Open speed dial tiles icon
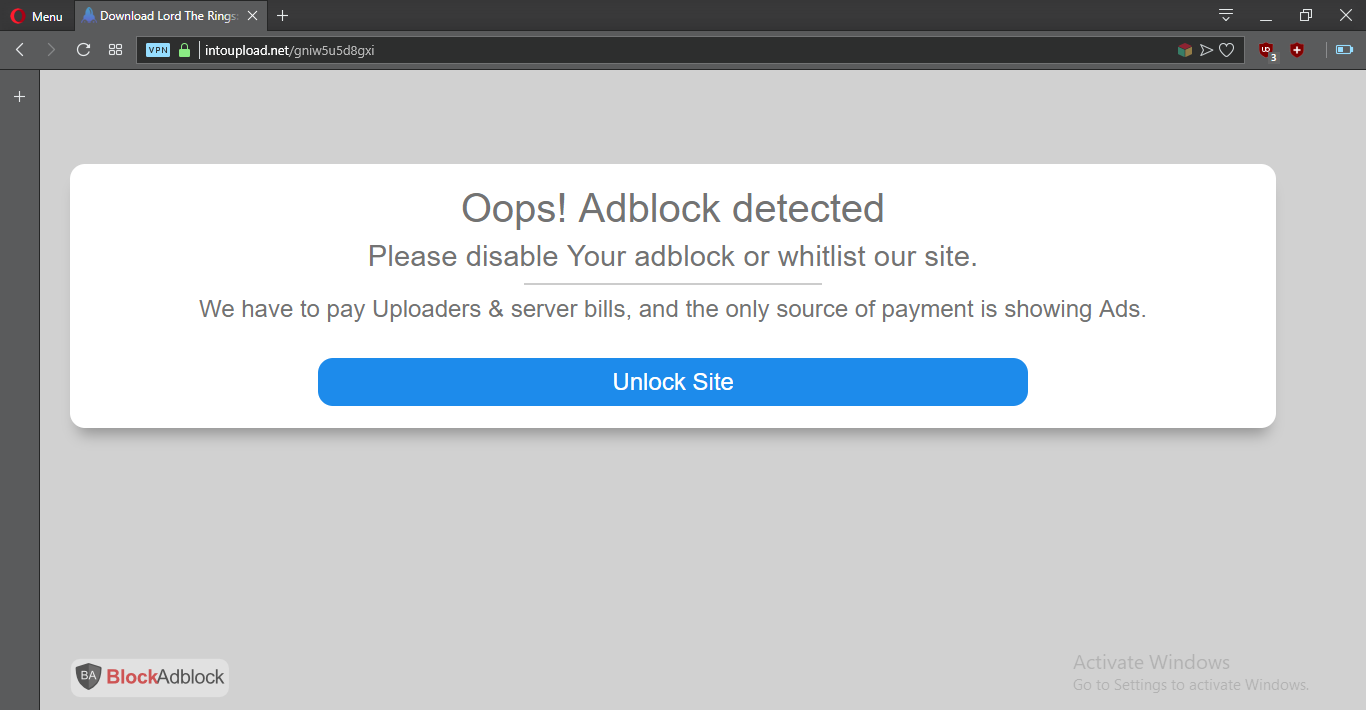 pos(115,49)
